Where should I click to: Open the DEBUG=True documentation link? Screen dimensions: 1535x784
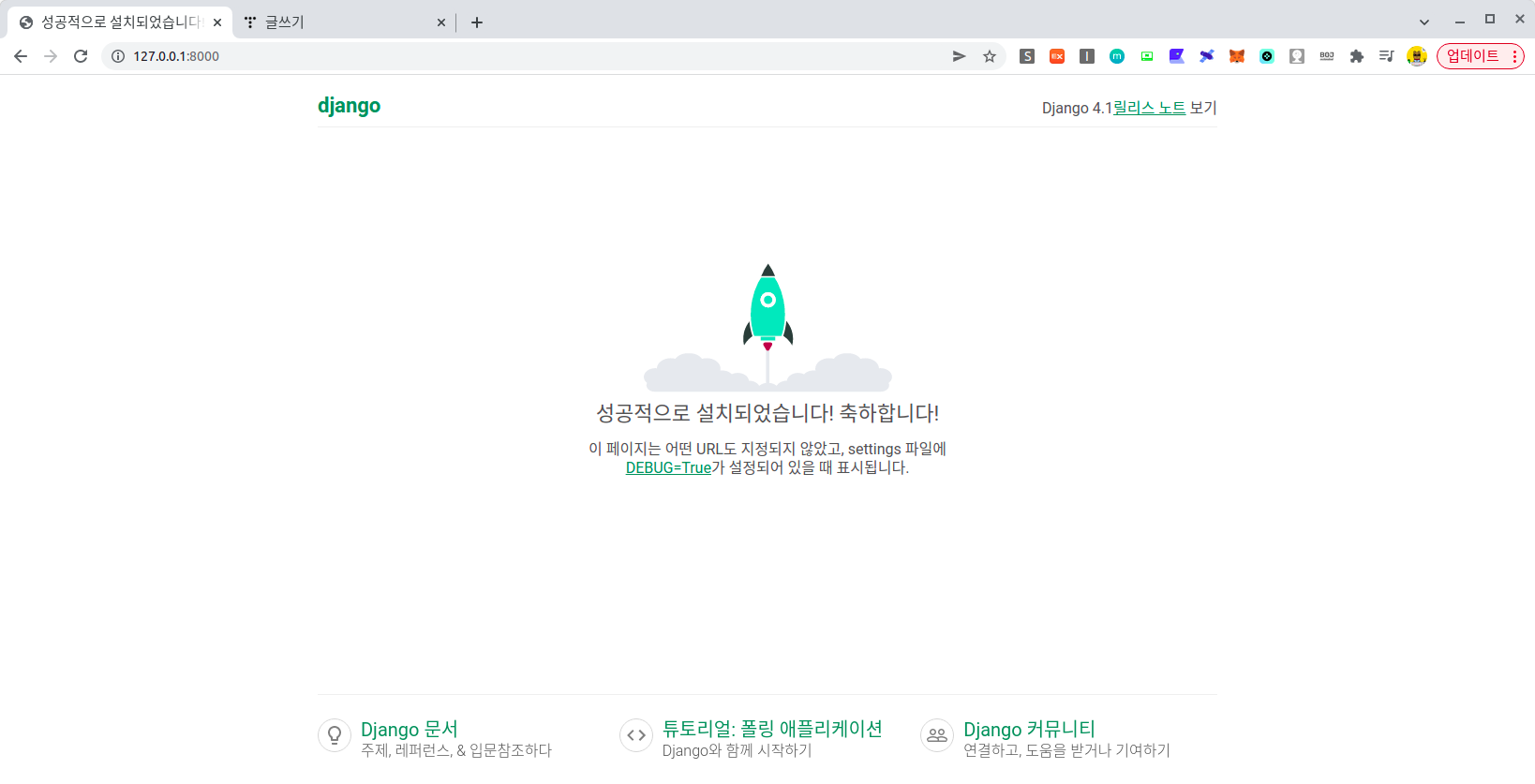[x=668, y=467]
